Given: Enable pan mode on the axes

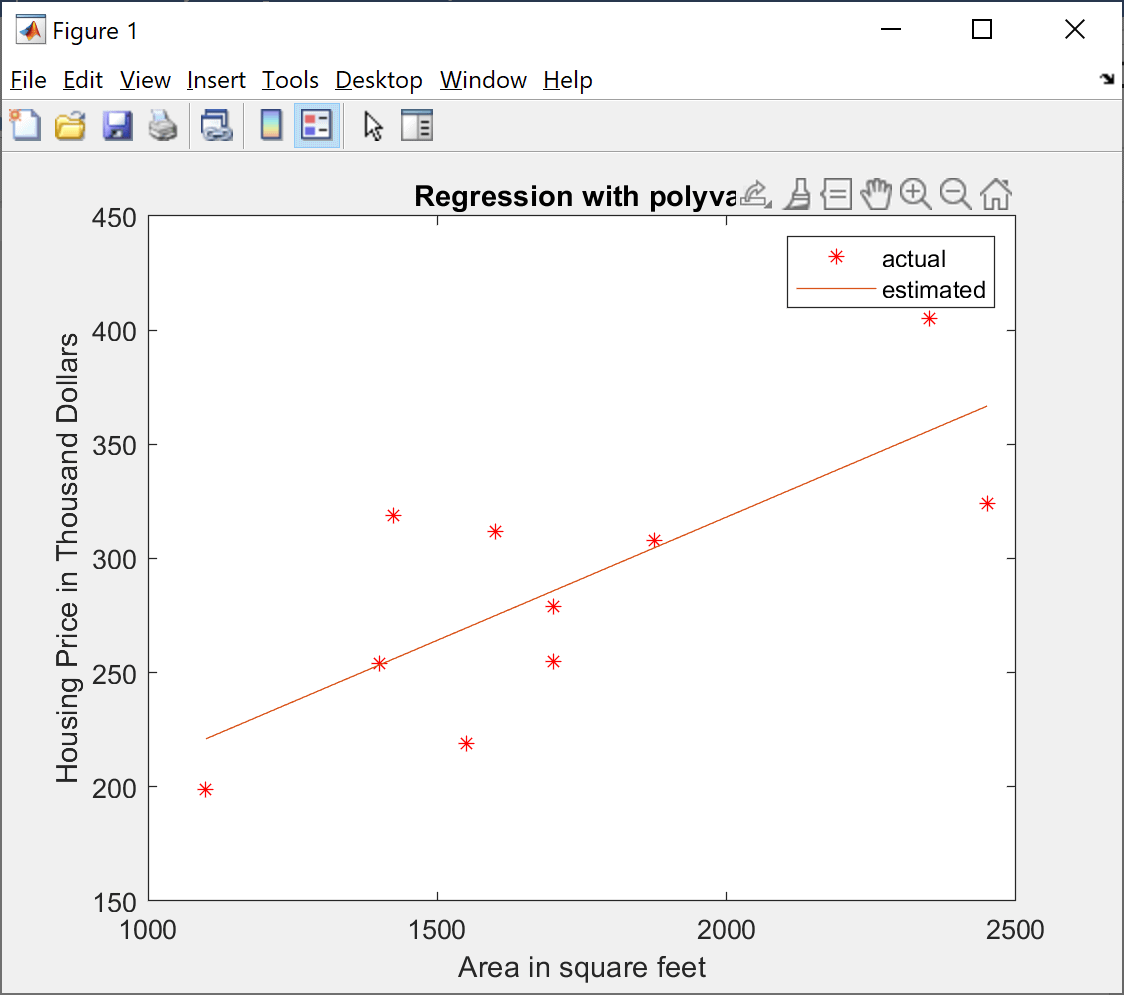Looking at the screenshot, I should [x=876, y=193].
